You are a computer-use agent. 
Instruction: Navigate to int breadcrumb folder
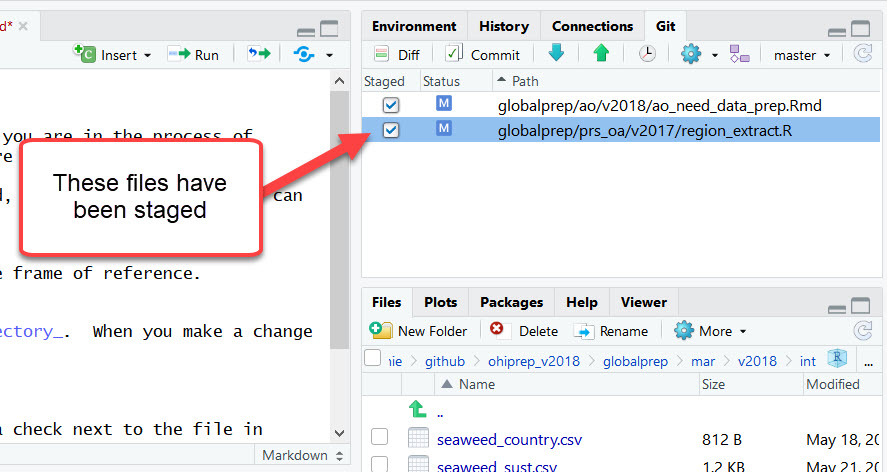point(807,361)
